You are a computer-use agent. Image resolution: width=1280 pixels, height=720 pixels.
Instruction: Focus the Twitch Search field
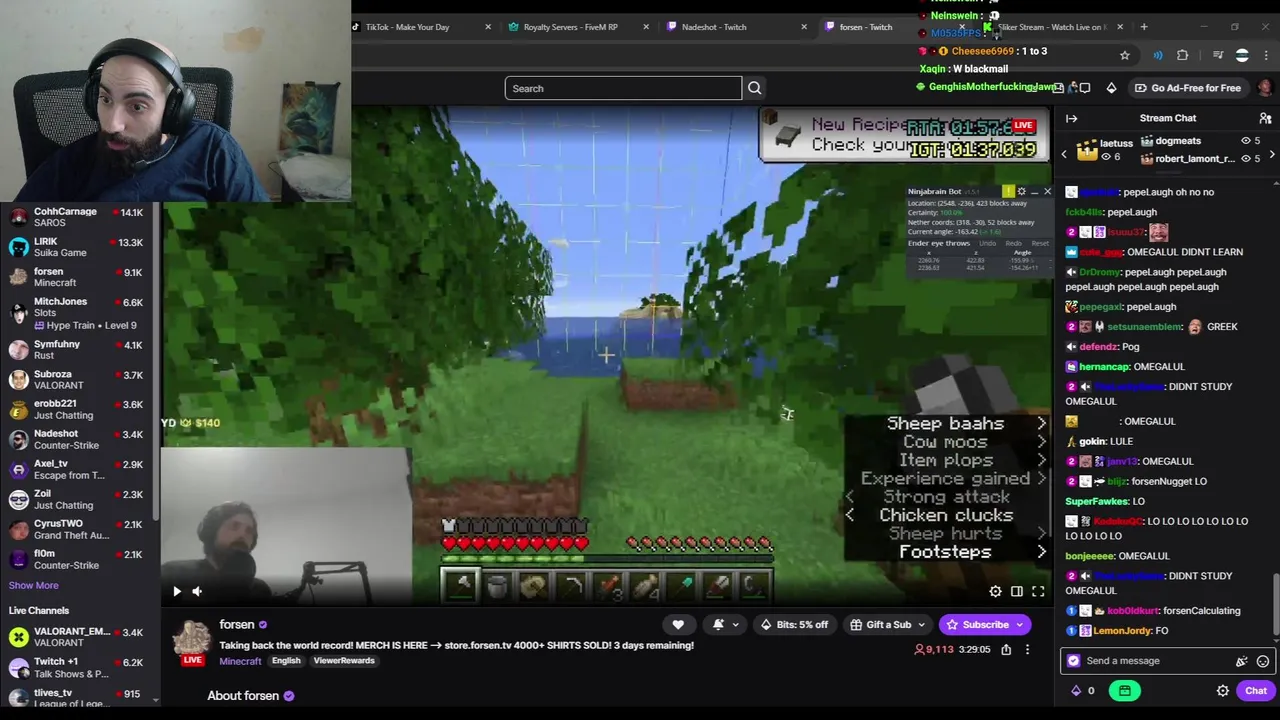(x=623, y=88)
